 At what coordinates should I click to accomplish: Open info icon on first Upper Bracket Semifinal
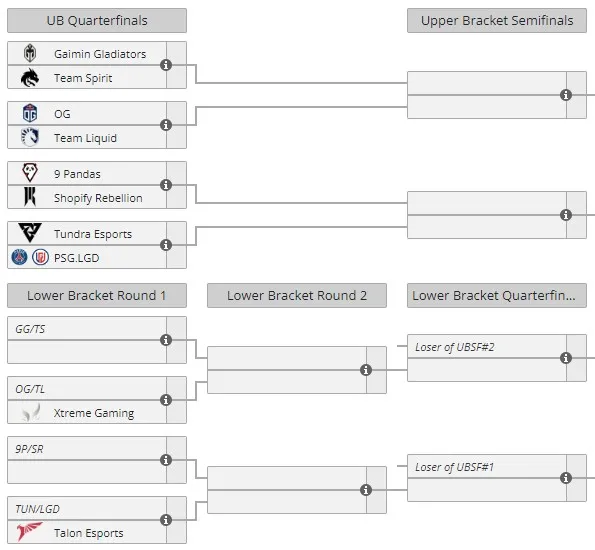(x=566, y=95)
